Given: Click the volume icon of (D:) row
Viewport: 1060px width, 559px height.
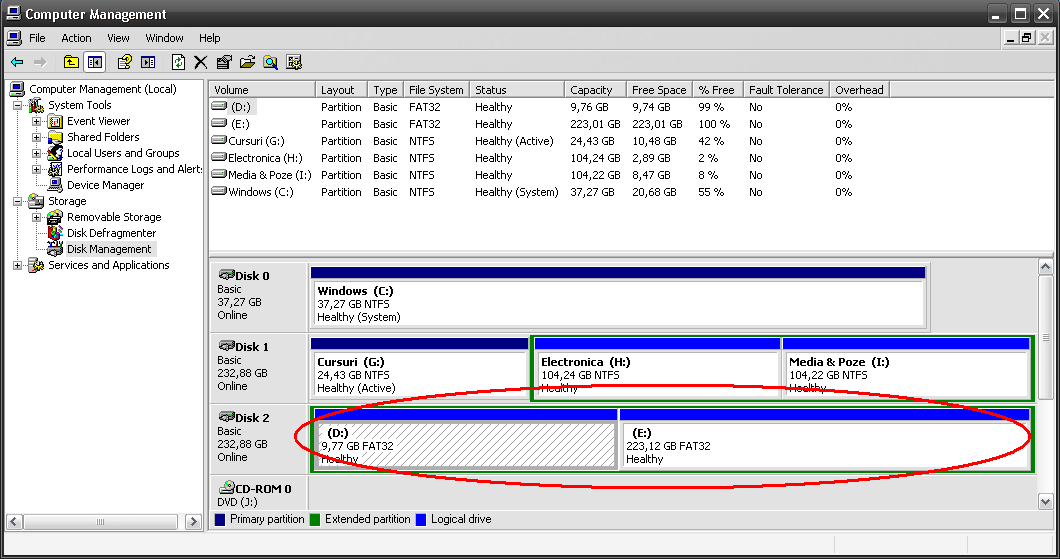Looking at the screenshot, I should click(218, 107).
